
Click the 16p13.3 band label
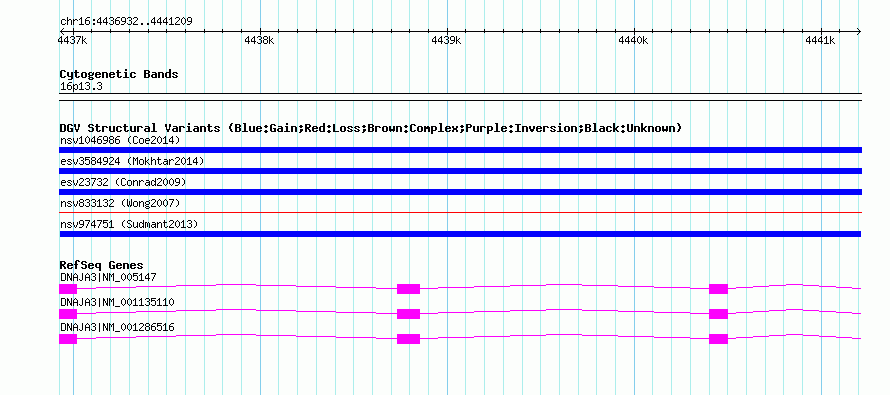(x=81, y=87)
